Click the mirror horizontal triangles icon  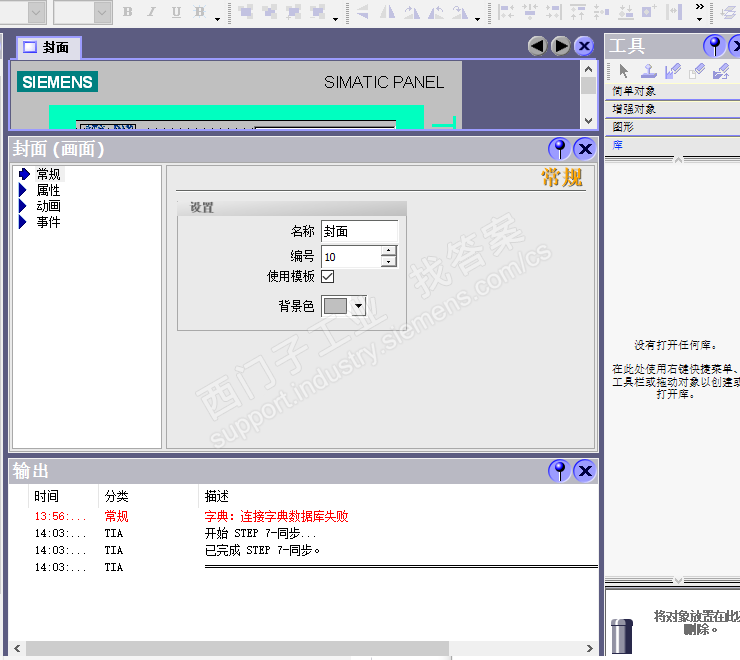point(387,12)
